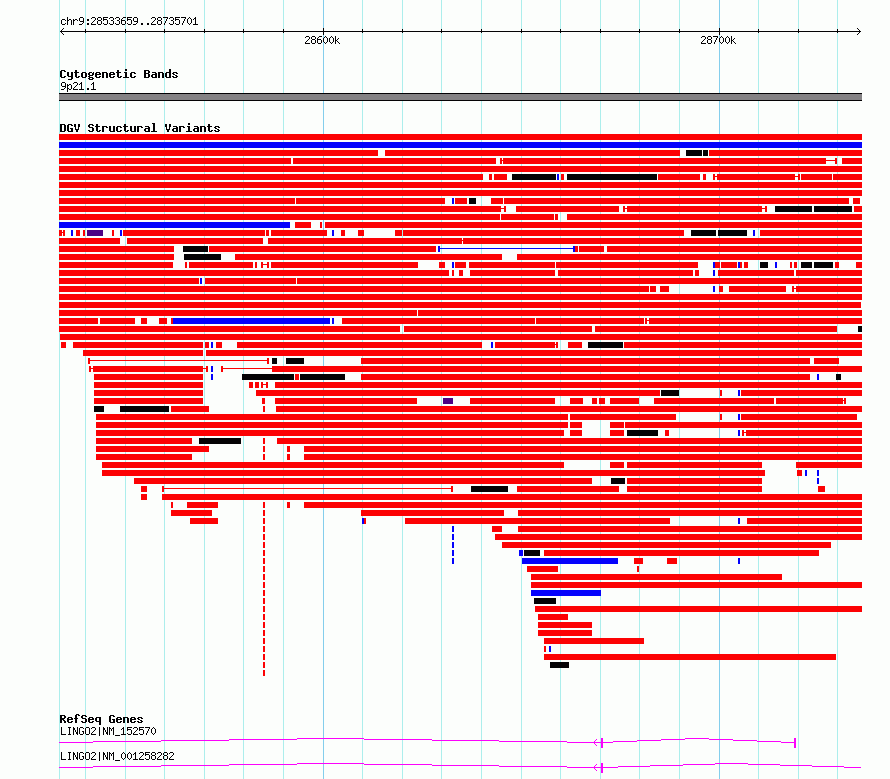Select the thin blue line variant with end caps
The image size is (890, 779).
[507, 249]
